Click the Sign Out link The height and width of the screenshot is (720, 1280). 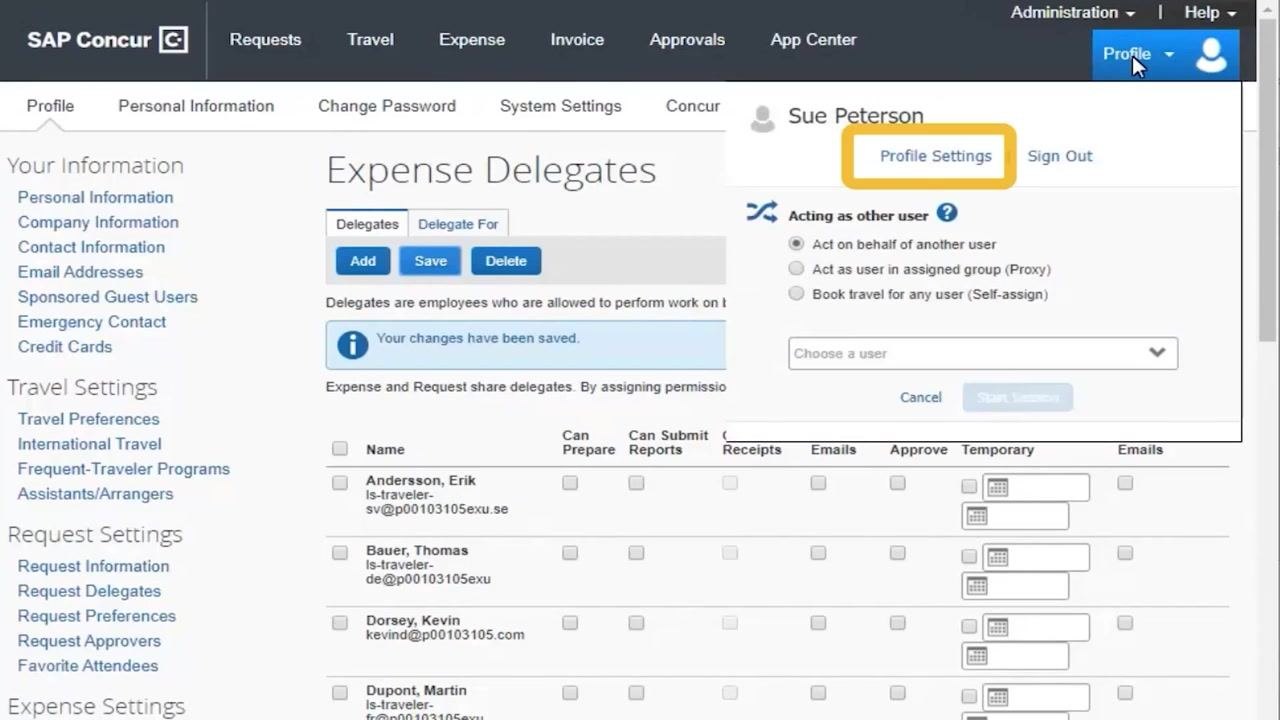(x=1060, y=156)
